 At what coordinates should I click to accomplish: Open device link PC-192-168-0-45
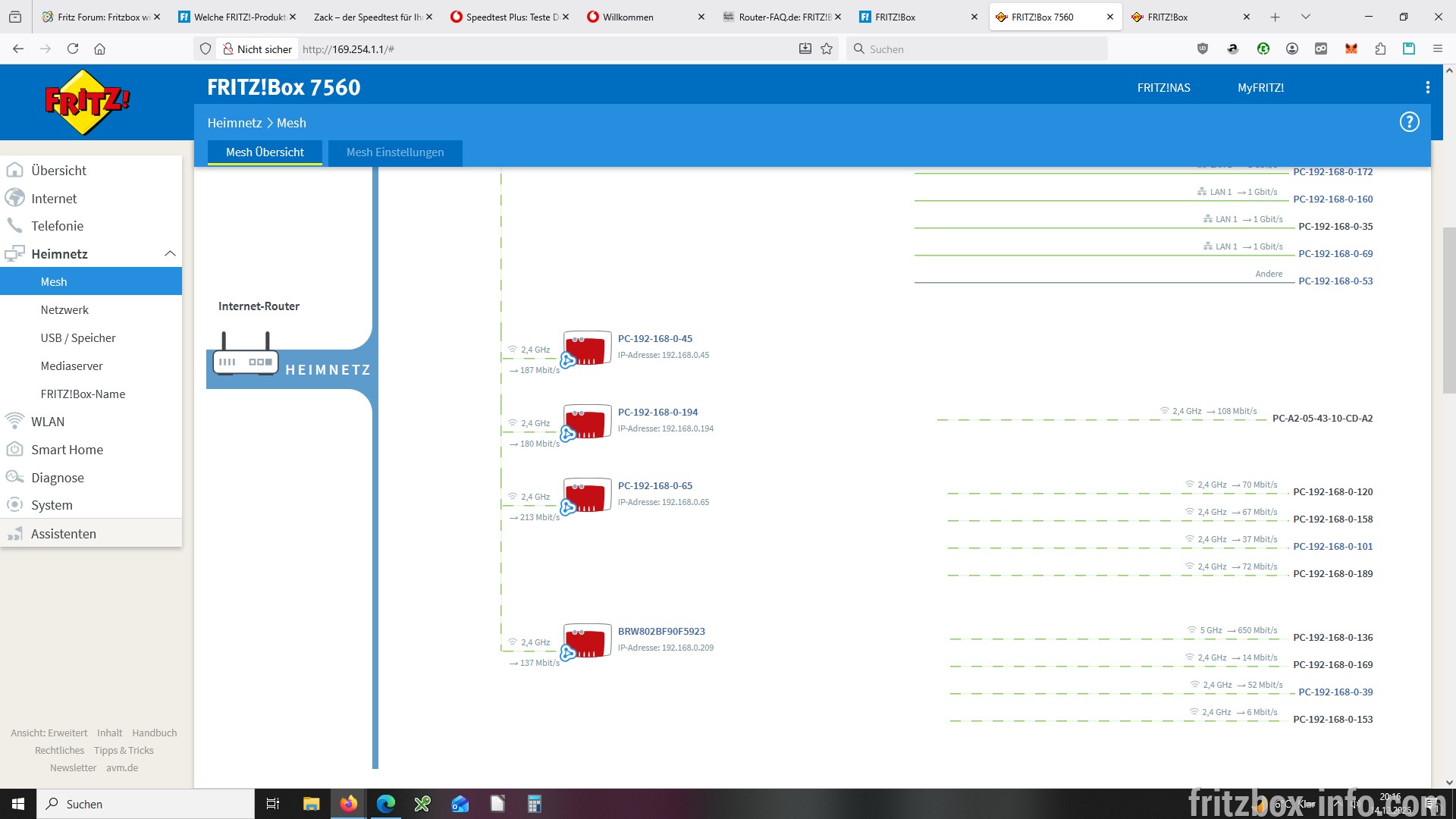[654, 339]
